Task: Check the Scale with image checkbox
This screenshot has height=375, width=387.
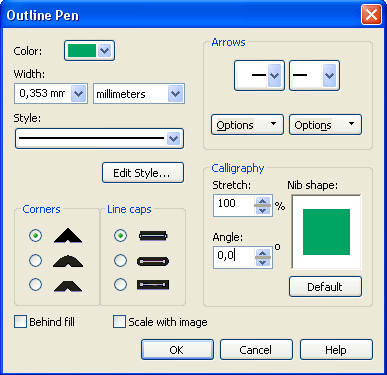Action: tap(119, 322)
